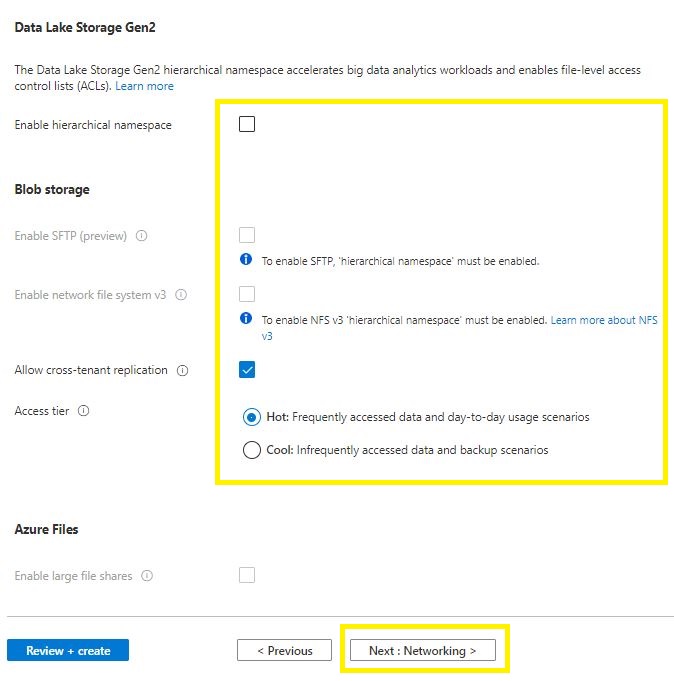The image size is (674, 681).
Task: Enable the hierarchical namespace checkbox
Action: coord(247,124)
